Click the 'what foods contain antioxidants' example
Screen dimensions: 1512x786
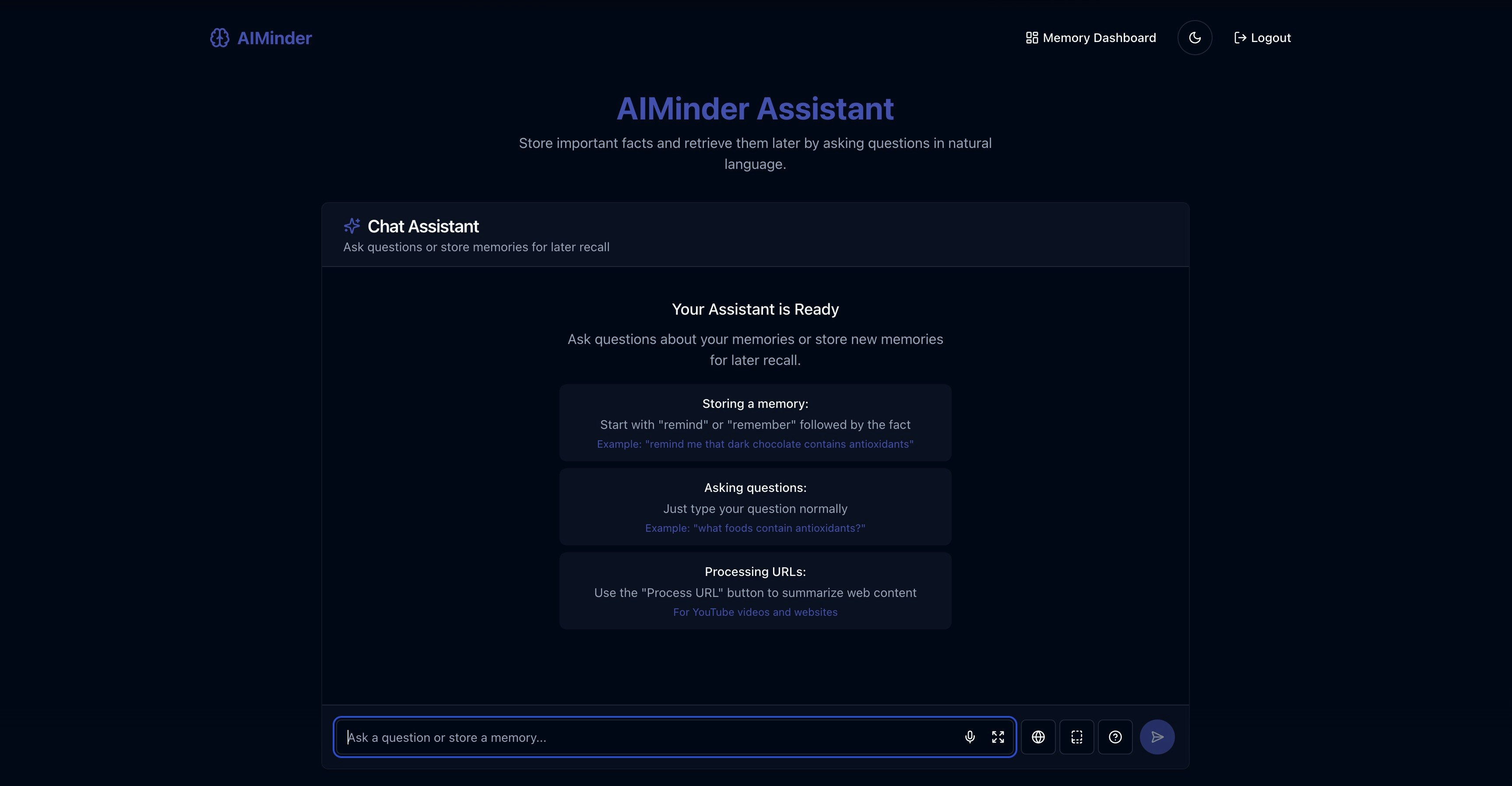tap(755, 528)
